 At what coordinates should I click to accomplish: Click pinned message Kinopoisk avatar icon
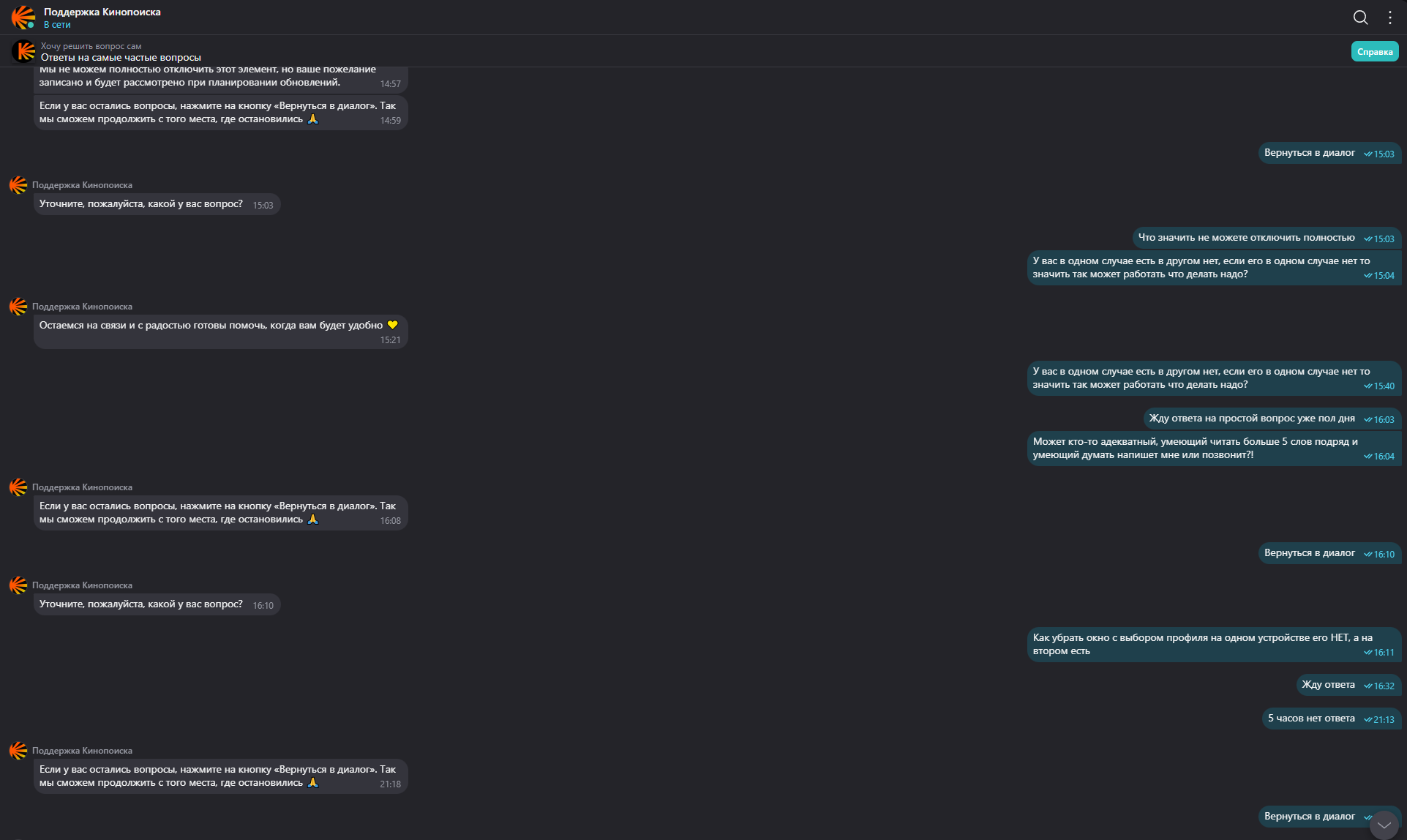24,51
